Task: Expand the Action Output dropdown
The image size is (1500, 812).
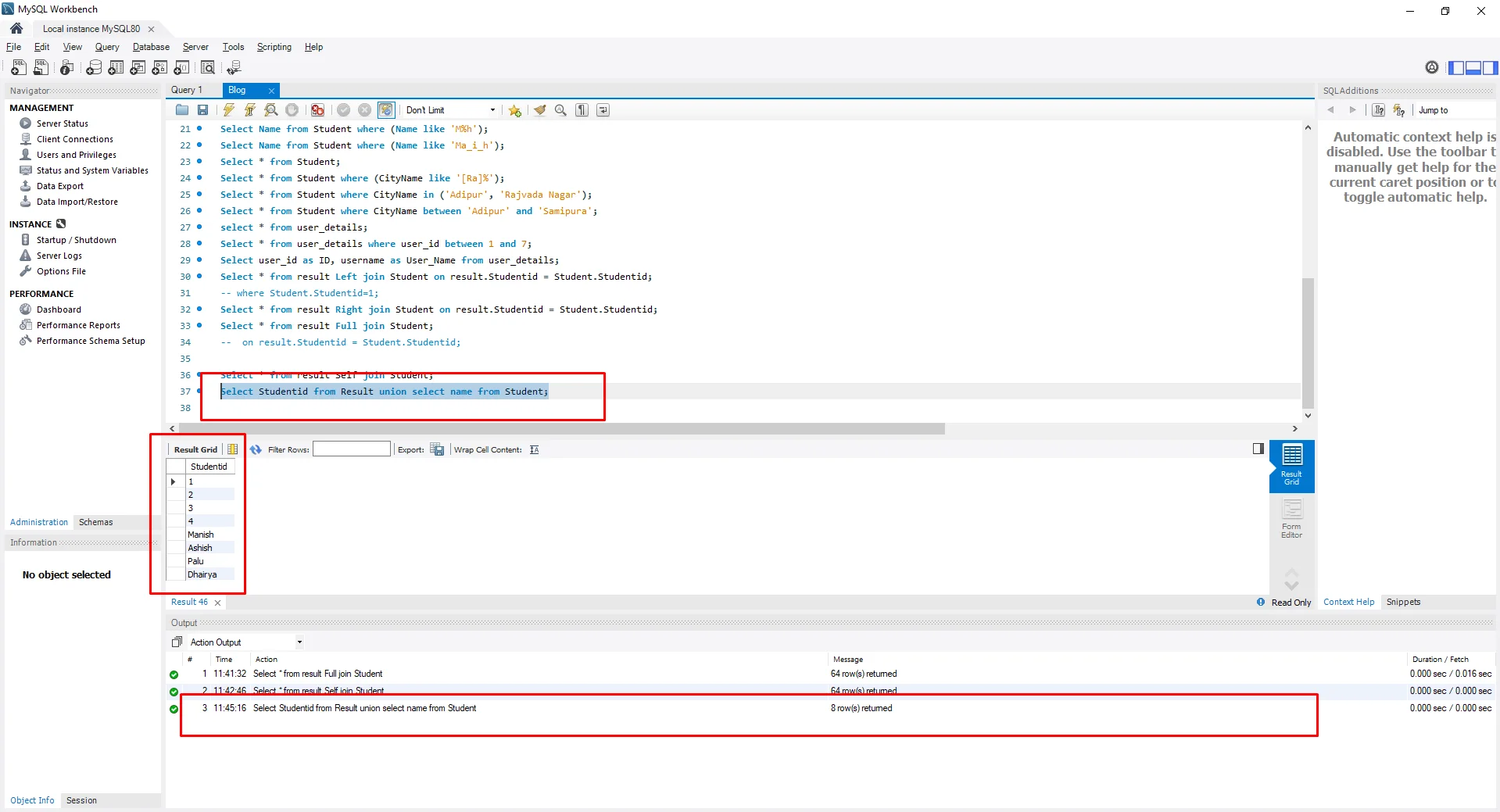Action: 299,642
